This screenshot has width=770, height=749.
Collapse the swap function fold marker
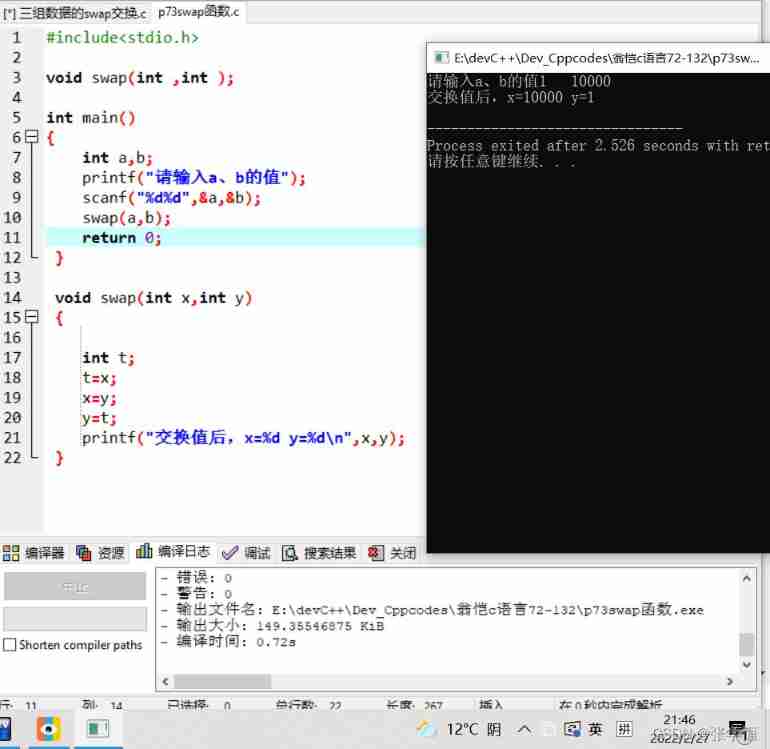pos(31,317)
